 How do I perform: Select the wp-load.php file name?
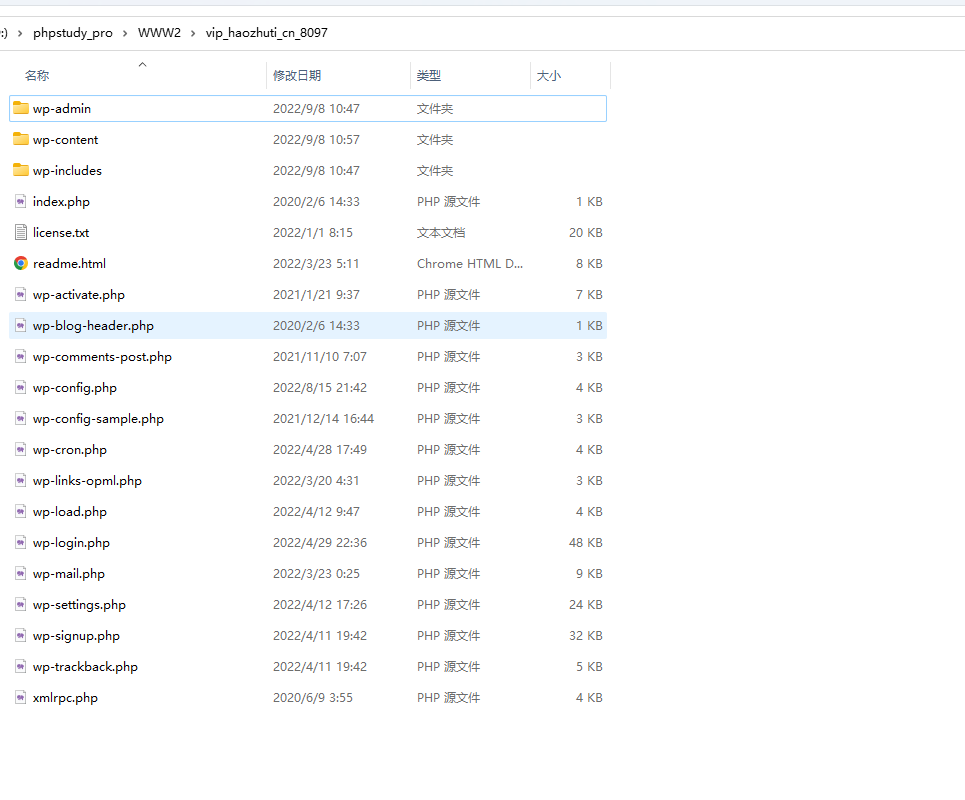click(x=70, y=511)
